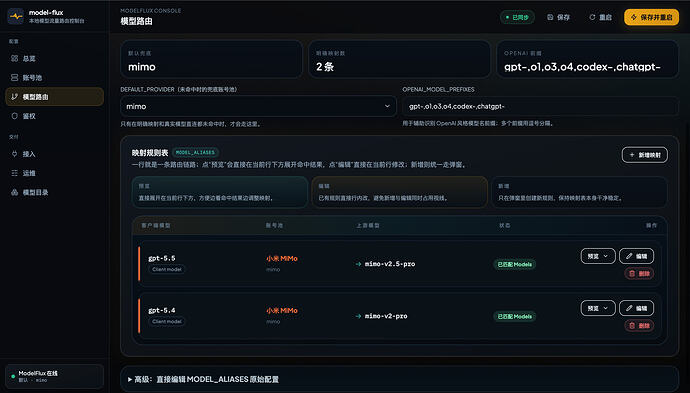The height and width of the screenshot is (393, 690).
Task: Click the ModelFlux 在线 status panel
Action: click(55, 376)
